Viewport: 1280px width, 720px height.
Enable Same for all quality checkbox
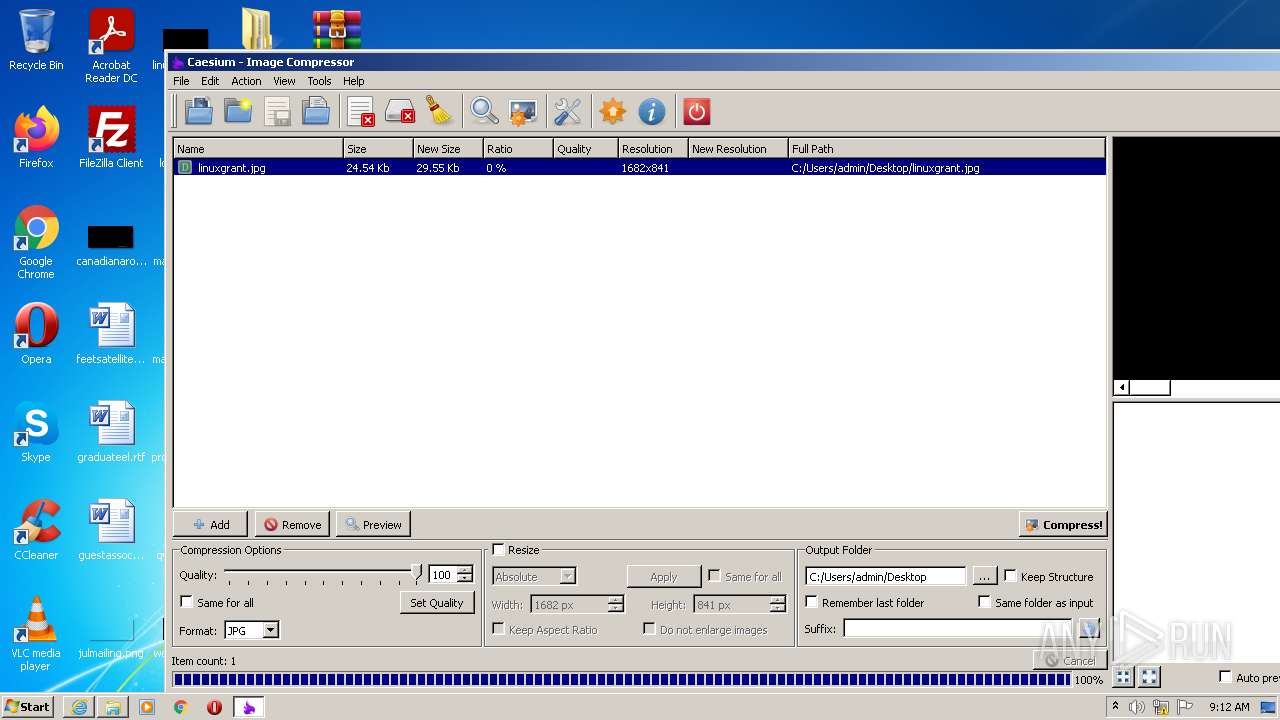click(x=186, y=602)
